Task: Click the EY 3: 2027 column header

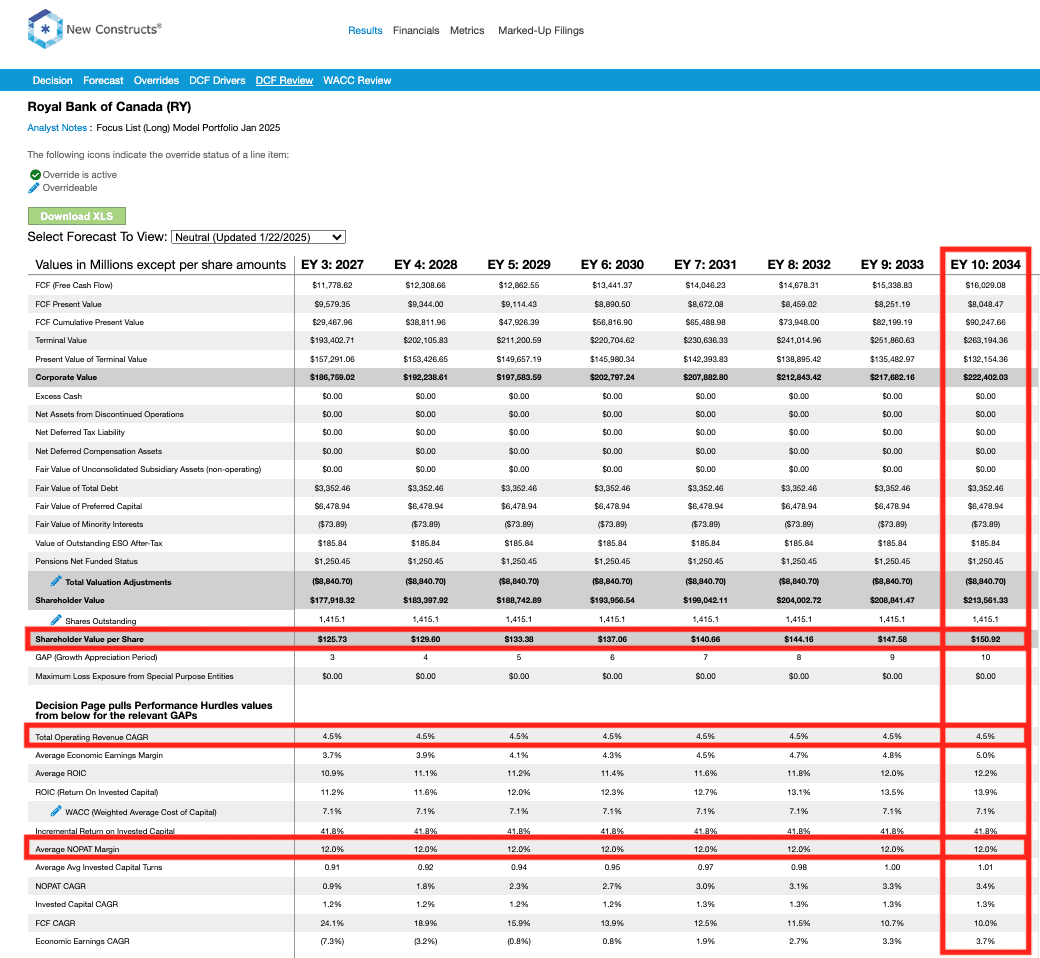Action: [x=332, y=265]
